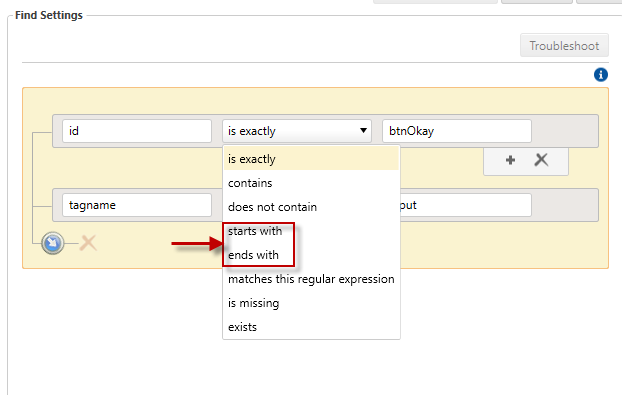The height and width of the screenshot is (395, 622).
Task: Click the Troubleshoot button
Action: [x=564, y=46]
